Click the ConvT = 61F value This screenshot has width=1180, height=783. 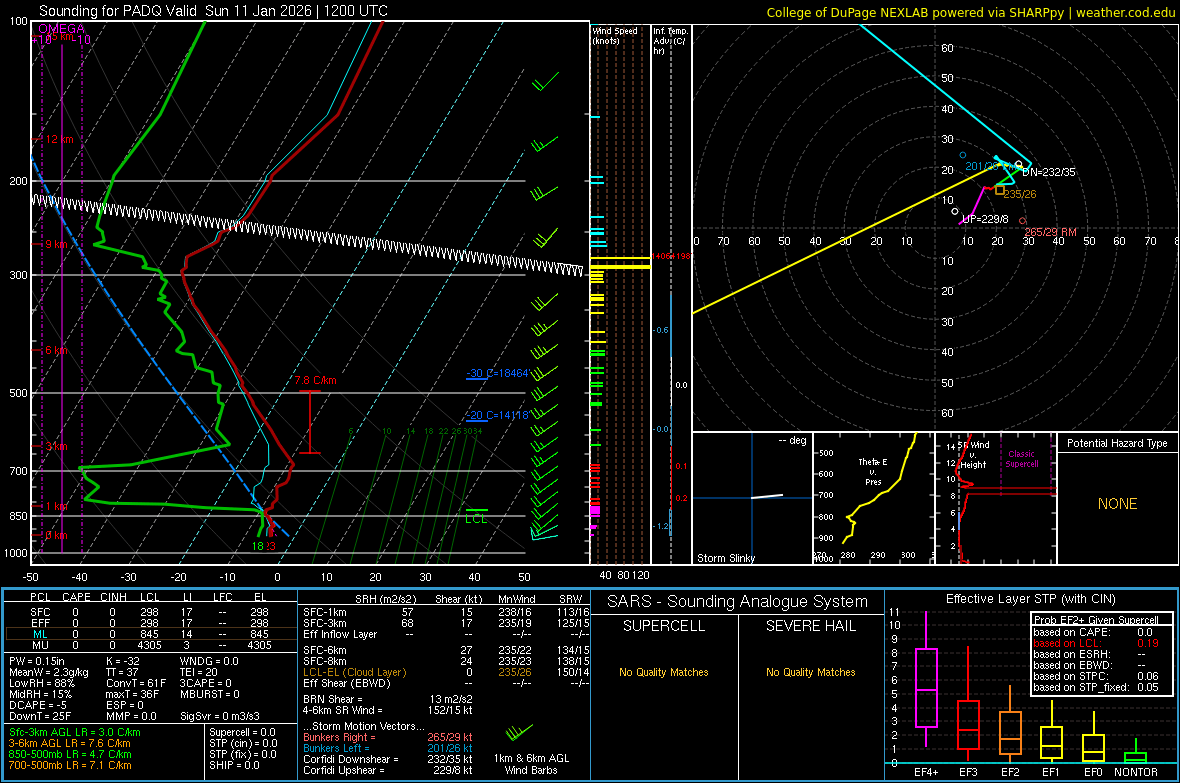click(x=136, y=684)
